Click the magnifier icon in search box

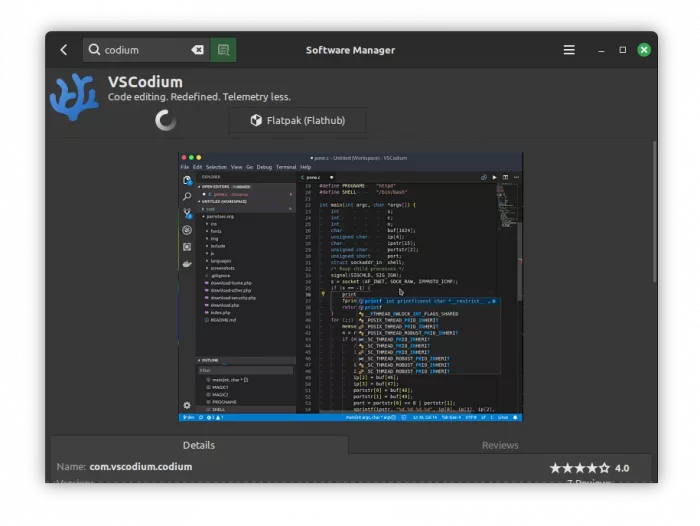point(95,50)
